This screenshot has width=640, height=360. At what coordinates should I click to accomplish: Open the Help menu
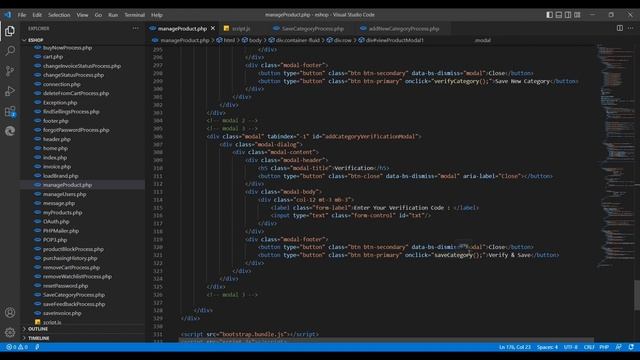[157, 15]
